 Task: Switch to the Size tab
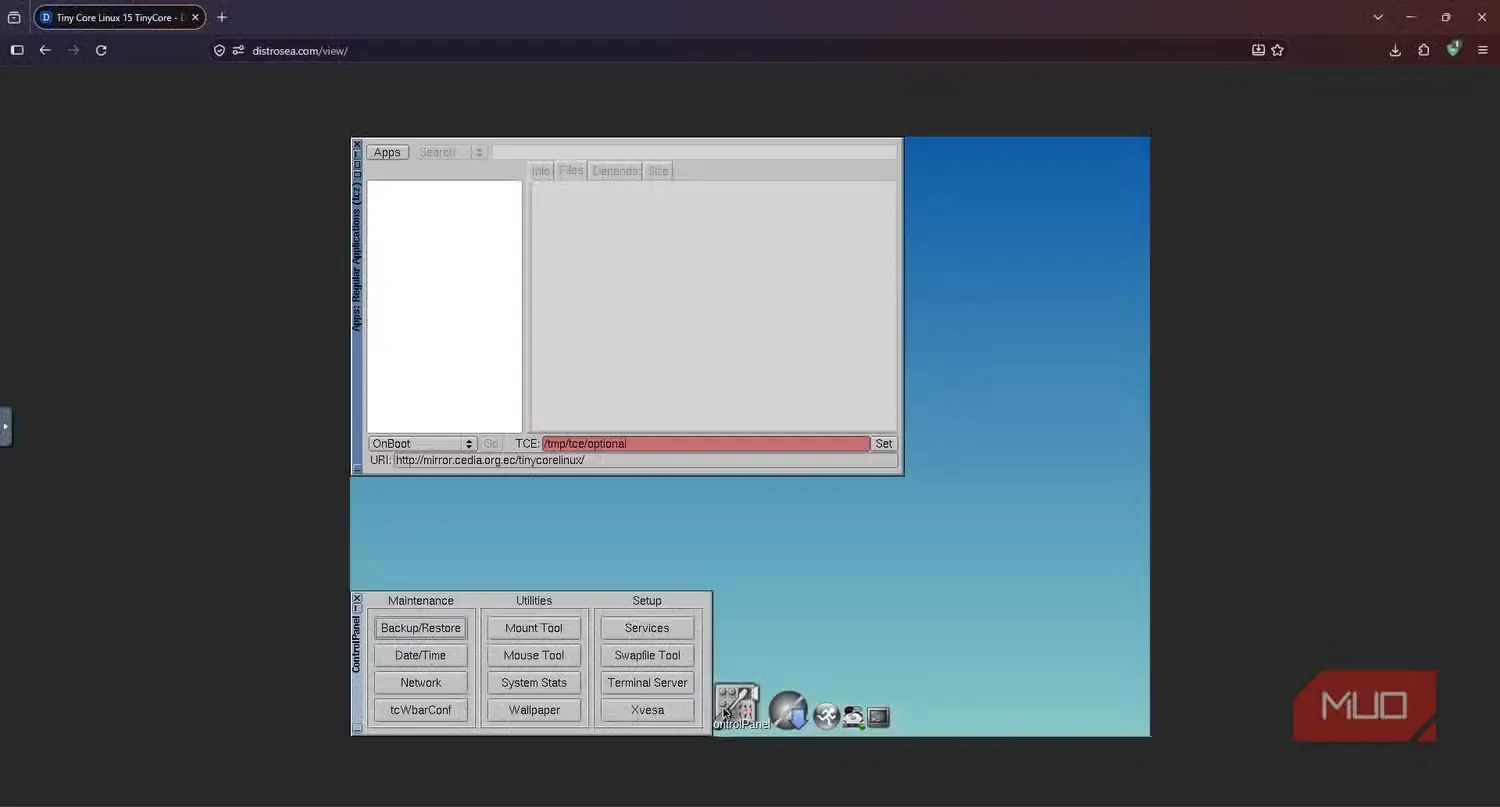657,171
